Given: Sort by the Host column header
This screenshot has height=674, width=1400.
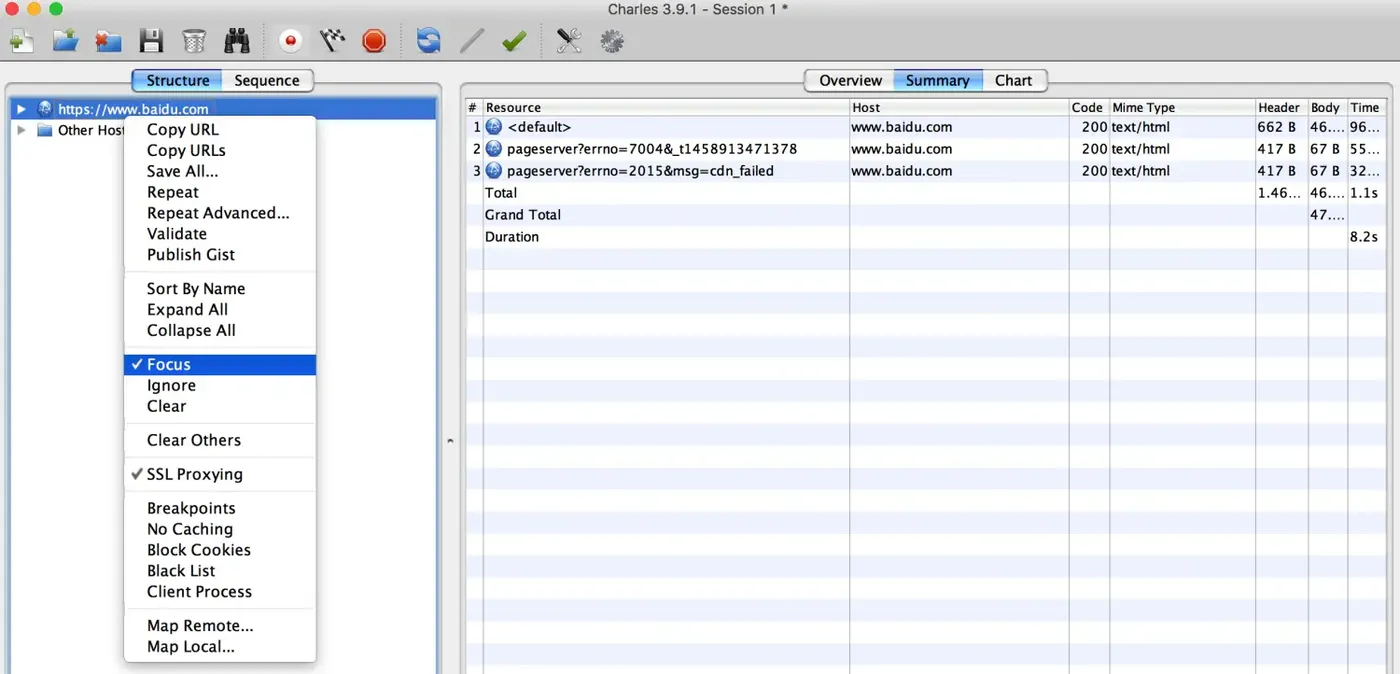Looking at the screenshot, I should pos(959,107).
